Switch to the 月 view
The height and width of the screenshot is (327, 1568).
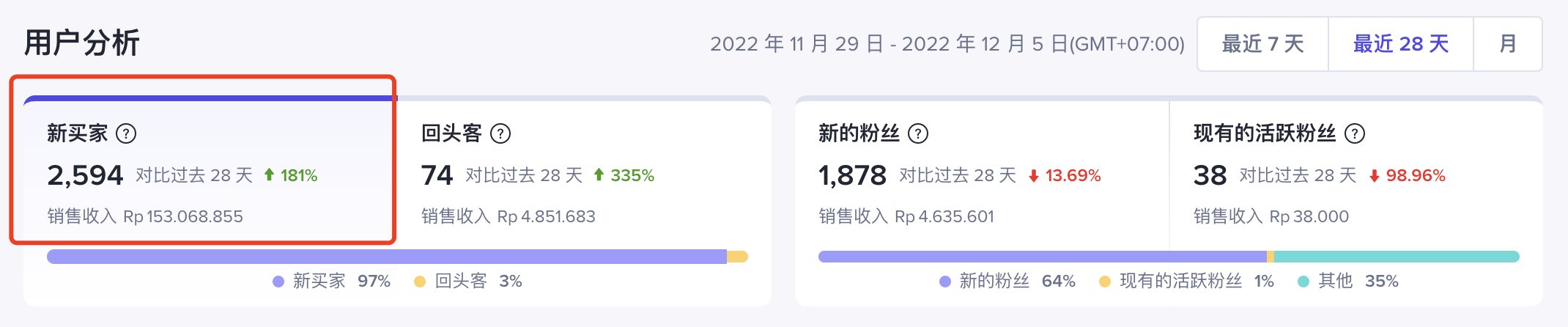coord(1507,44)
